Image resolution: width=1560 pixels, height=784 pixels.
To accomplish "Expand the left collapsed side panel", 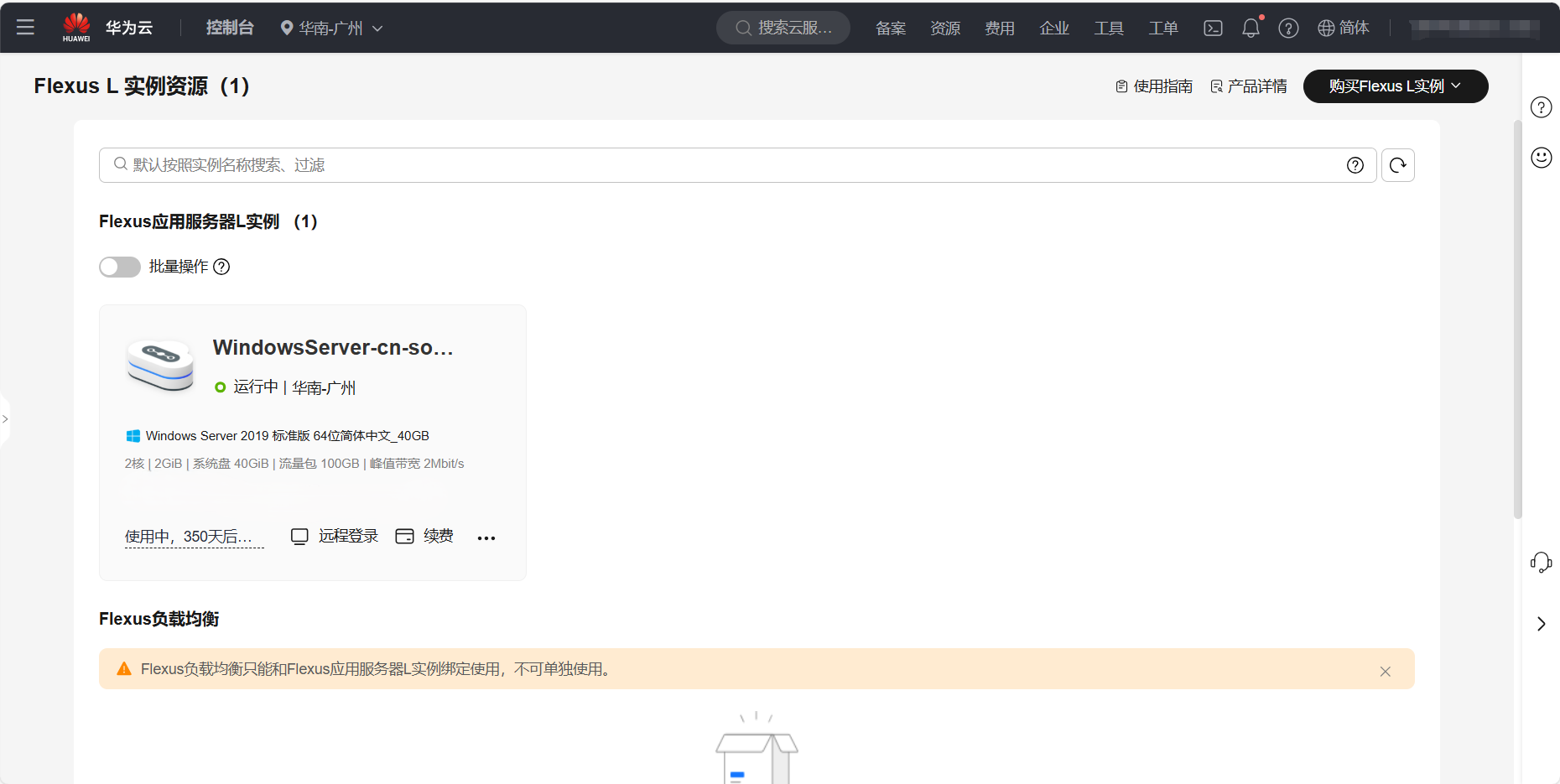I will (x=5, y=418).
